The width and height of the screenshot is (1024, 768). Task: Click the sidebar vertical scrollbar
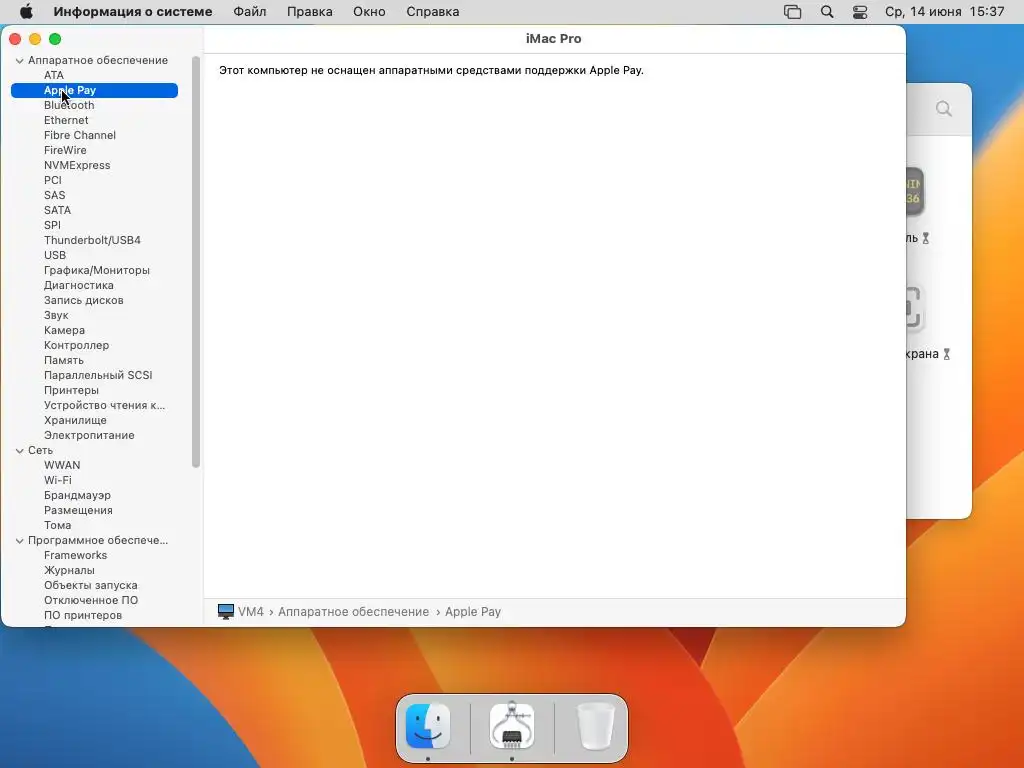[x=195, y=262]
